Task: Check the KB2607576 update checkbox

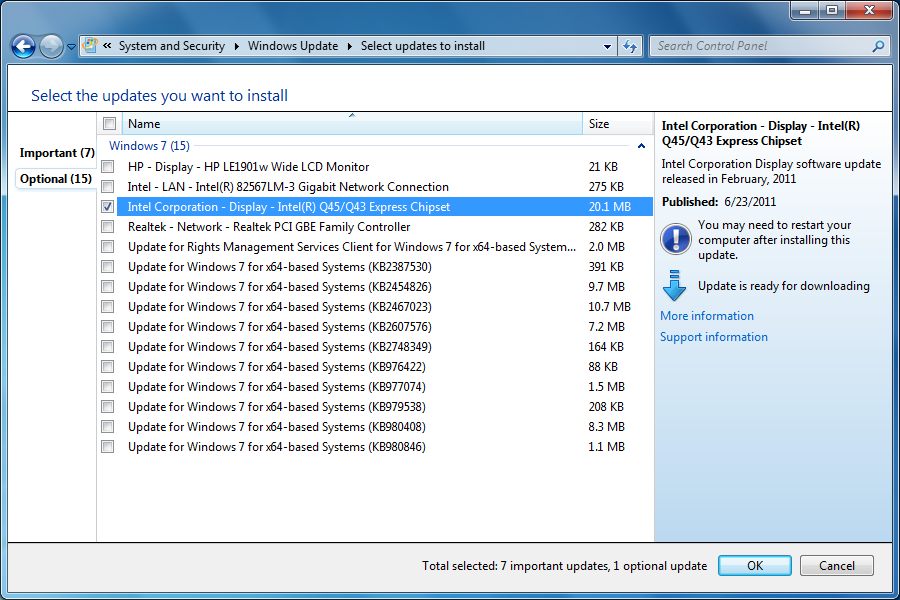Action: coord(107,327)
